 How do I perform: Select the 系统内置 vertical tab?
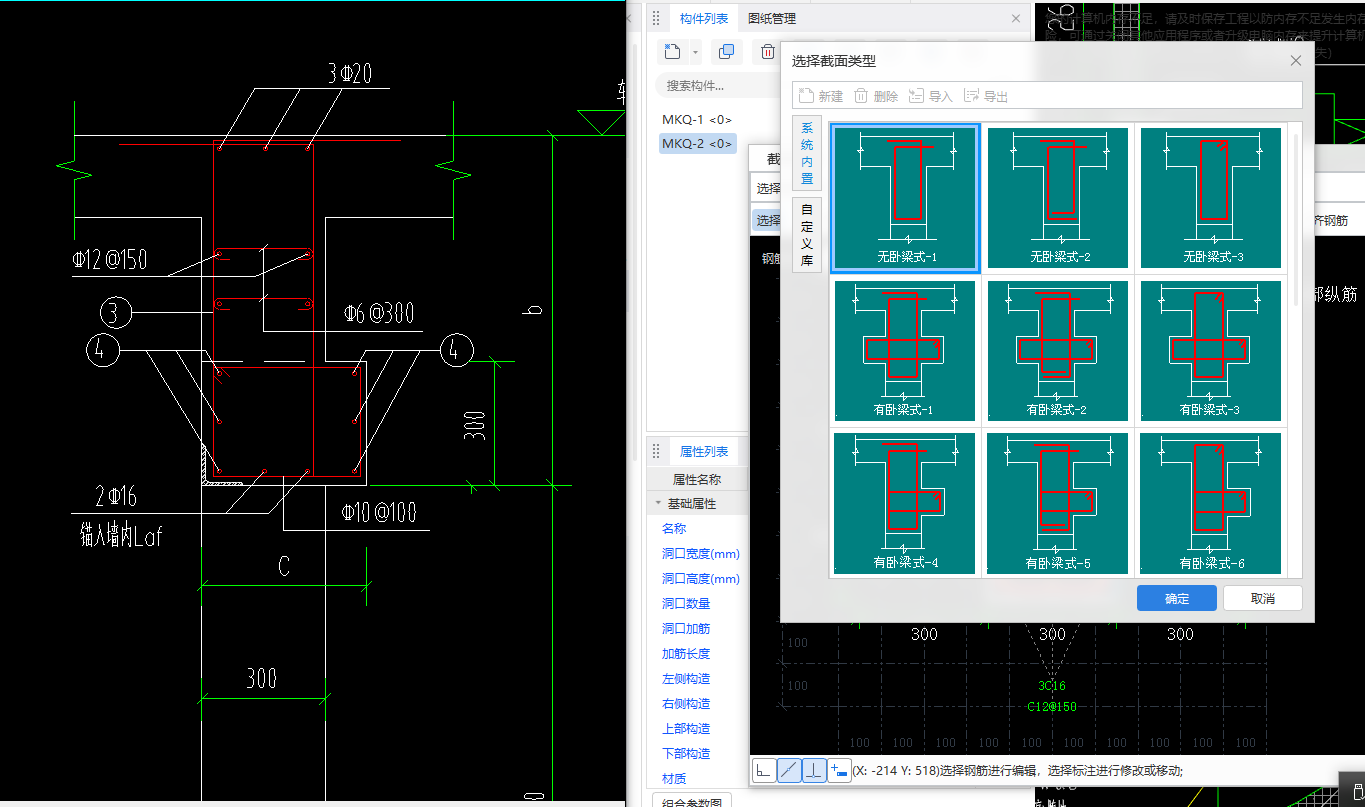point(807,153)
